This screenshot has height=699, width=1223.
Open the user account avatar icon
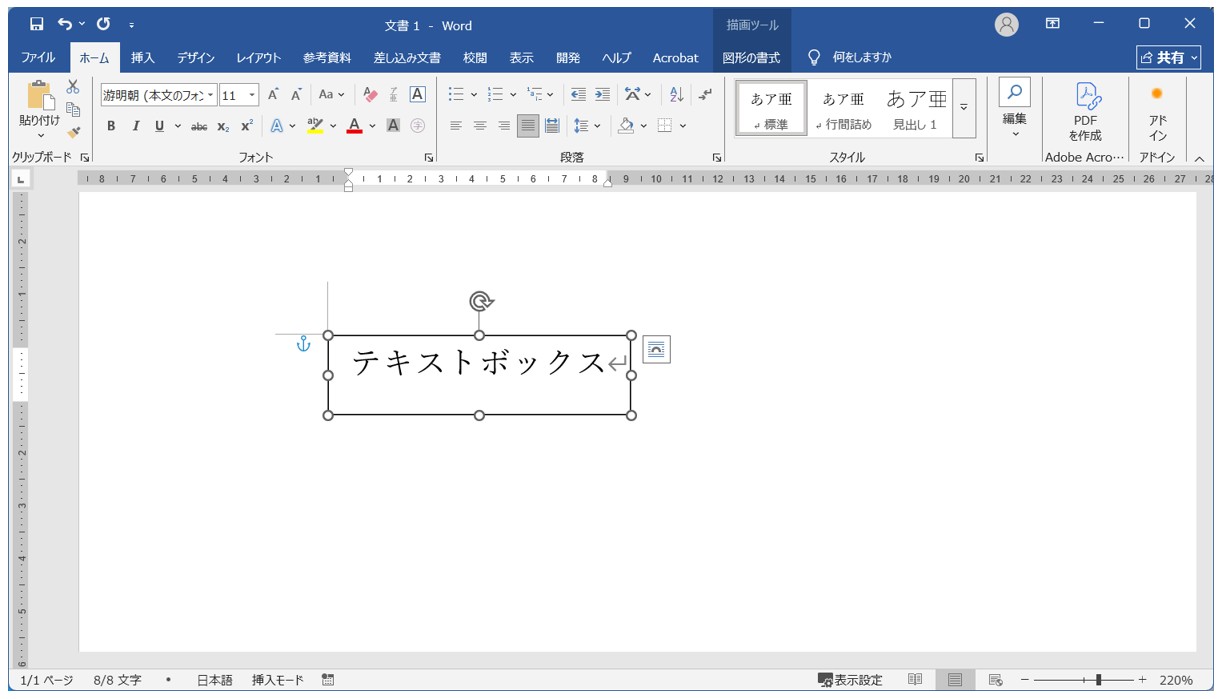point(1007,24)
